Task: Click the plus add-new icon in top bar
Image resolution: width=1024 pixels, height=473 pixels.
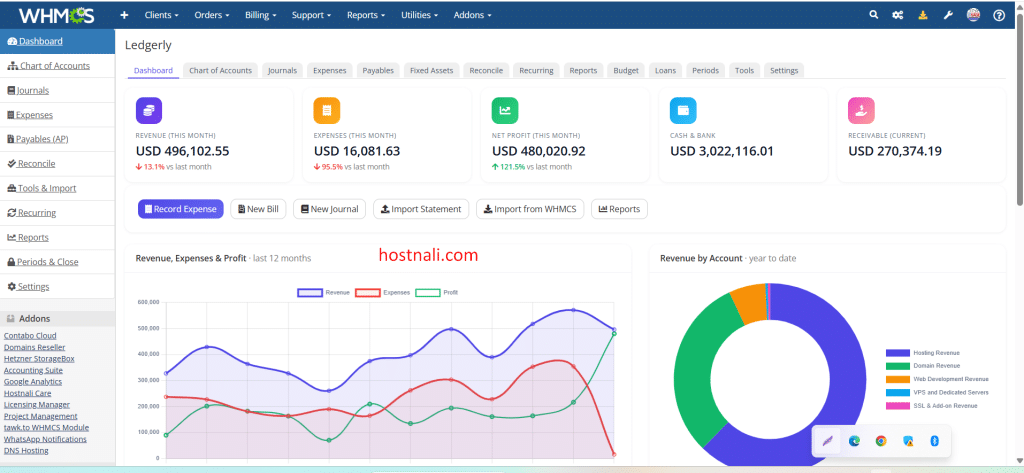Action: [125, 15]
